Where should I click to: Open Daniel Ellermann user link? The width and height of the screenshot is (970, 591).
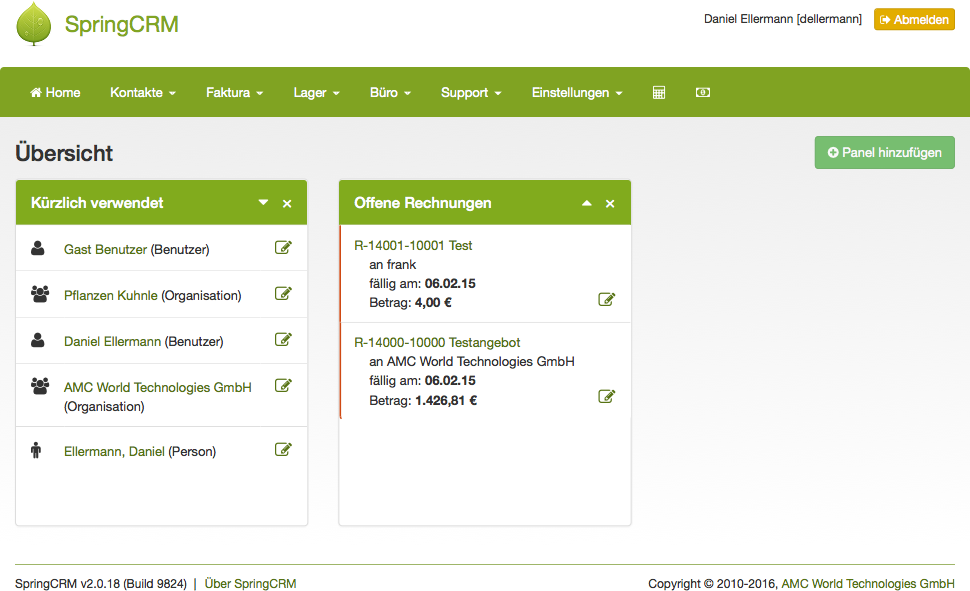pos(113,341)
